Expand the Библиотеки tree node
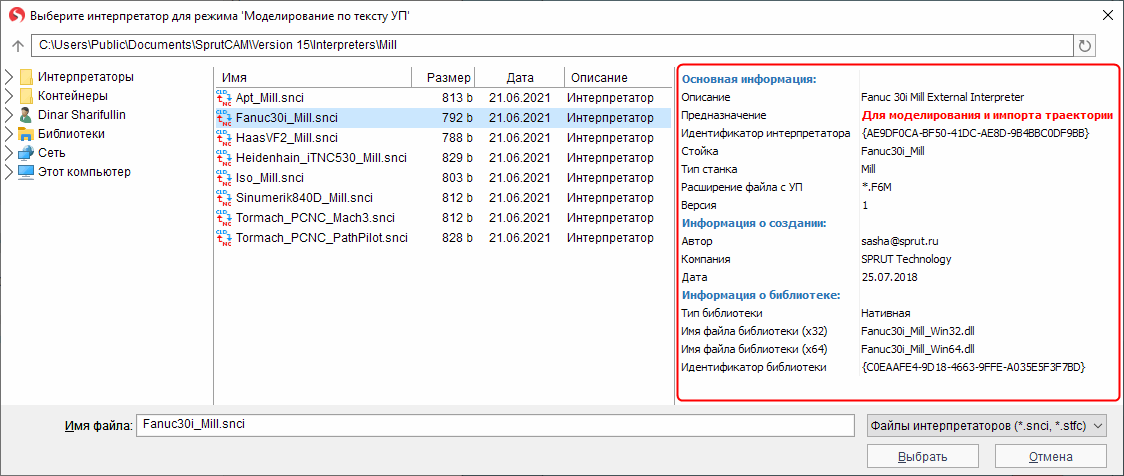 (9, 133)
